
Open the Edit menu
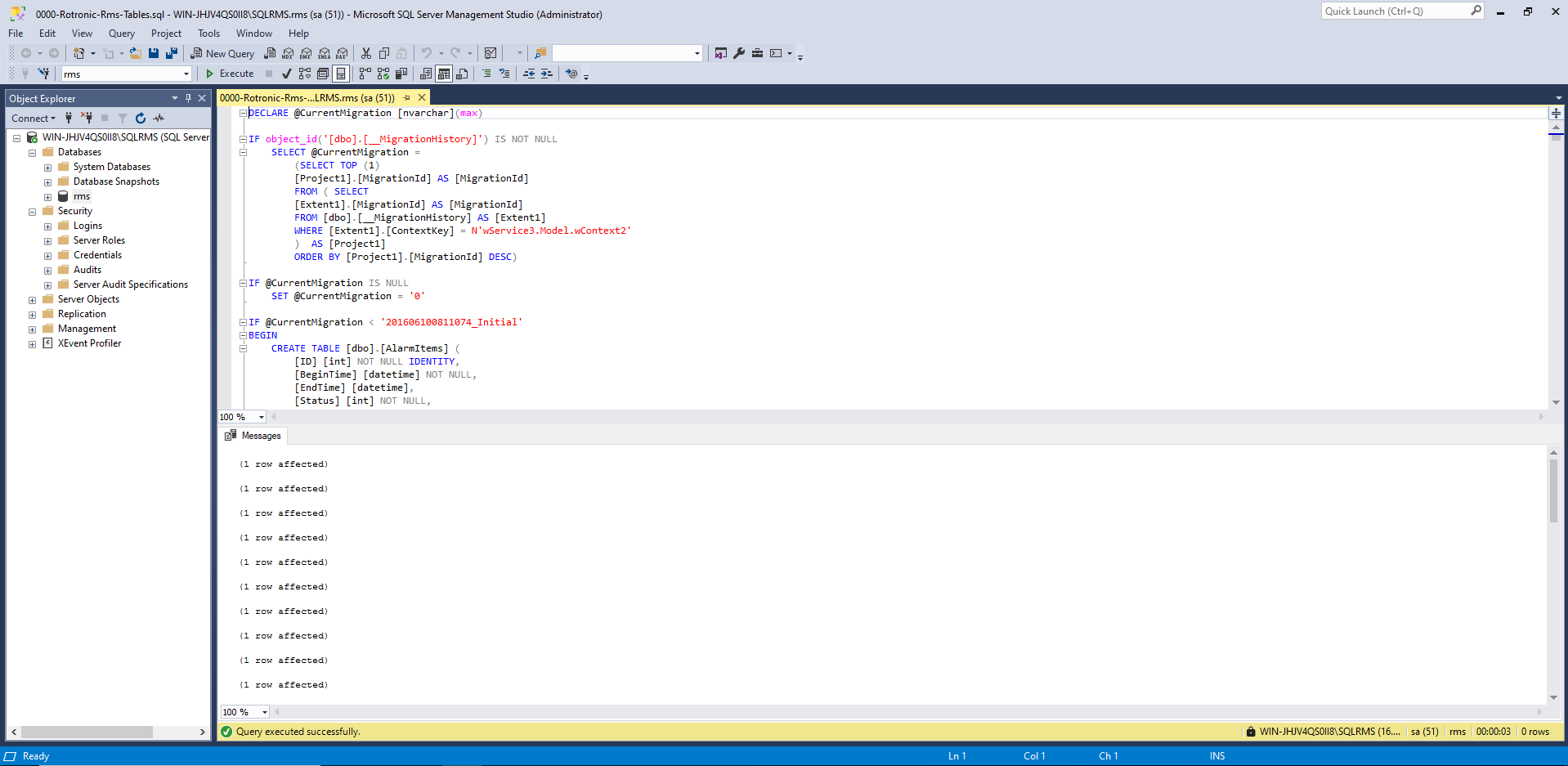point(47,34)
